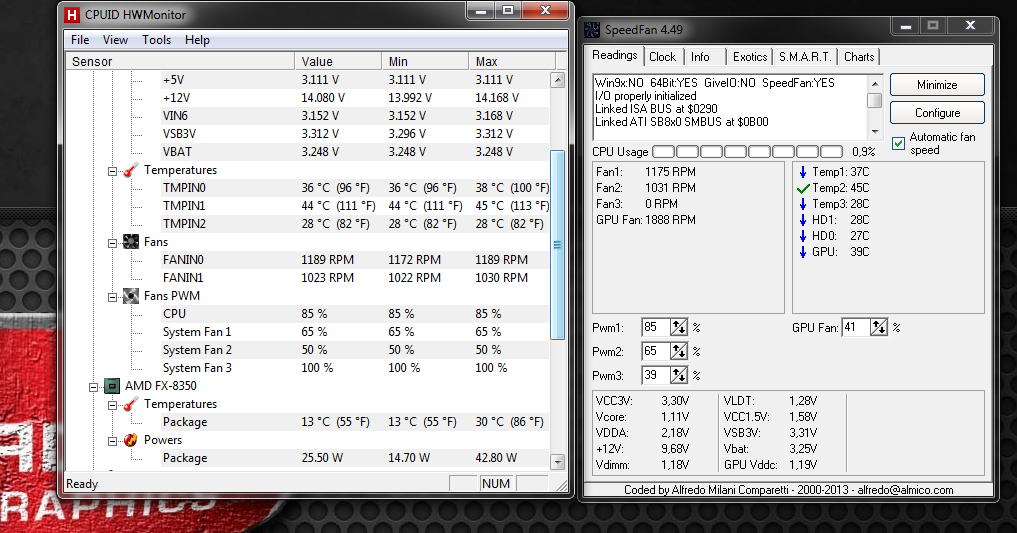Click the blue down arrow beside GPU temp
Viewport: 1017px width, 533px height.
click(803, 252)
